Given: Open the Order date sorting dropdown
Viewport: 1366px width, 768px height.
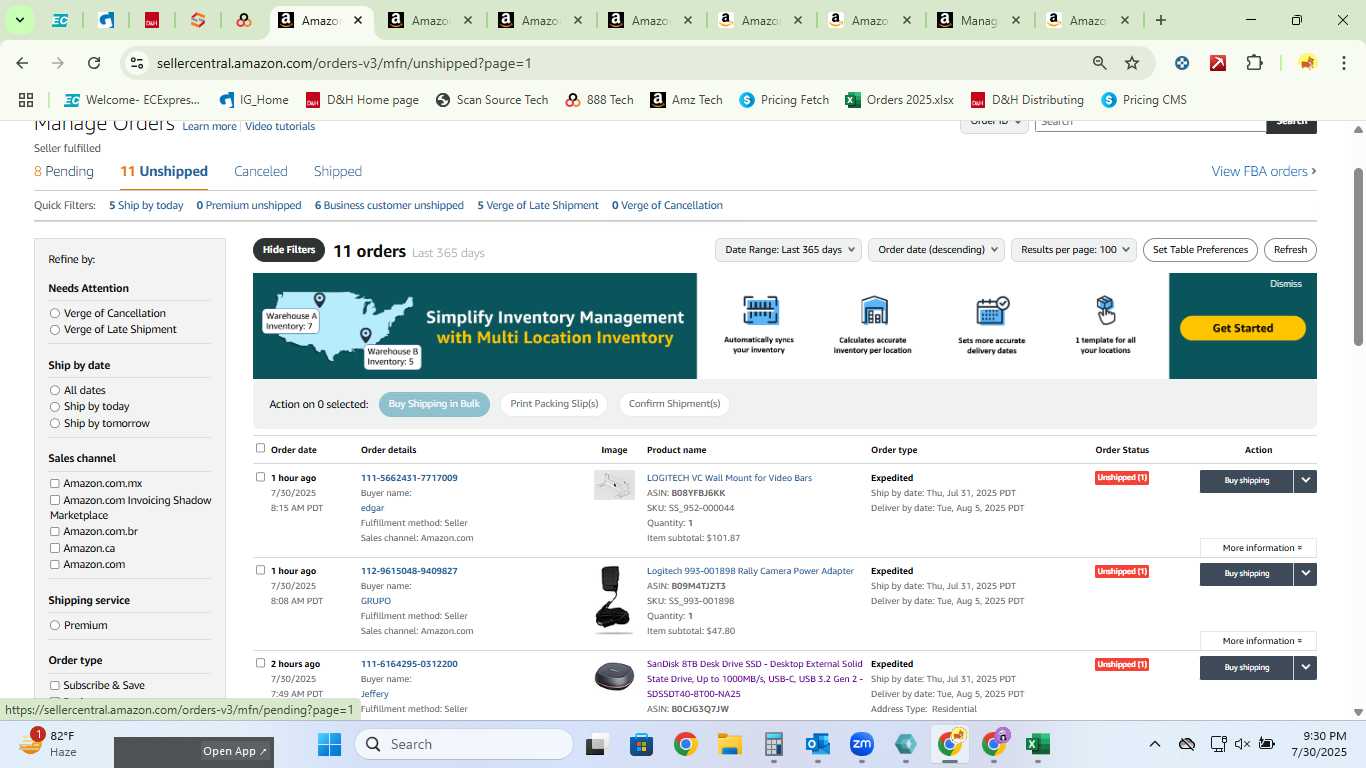Looking at the screenshot, I should pos(936,249).
